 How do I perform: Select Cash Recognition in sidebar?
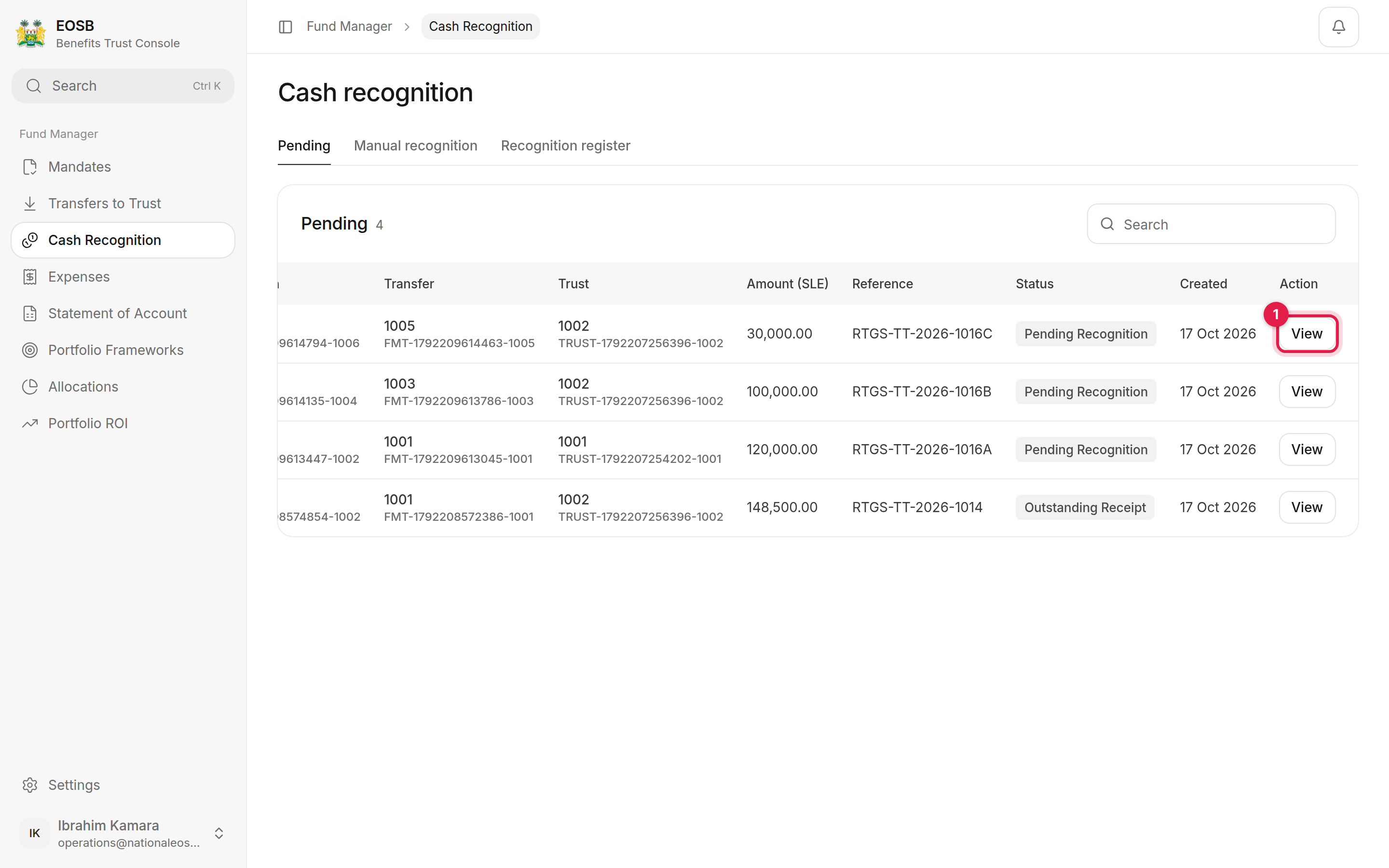click(x=123, y=240)
